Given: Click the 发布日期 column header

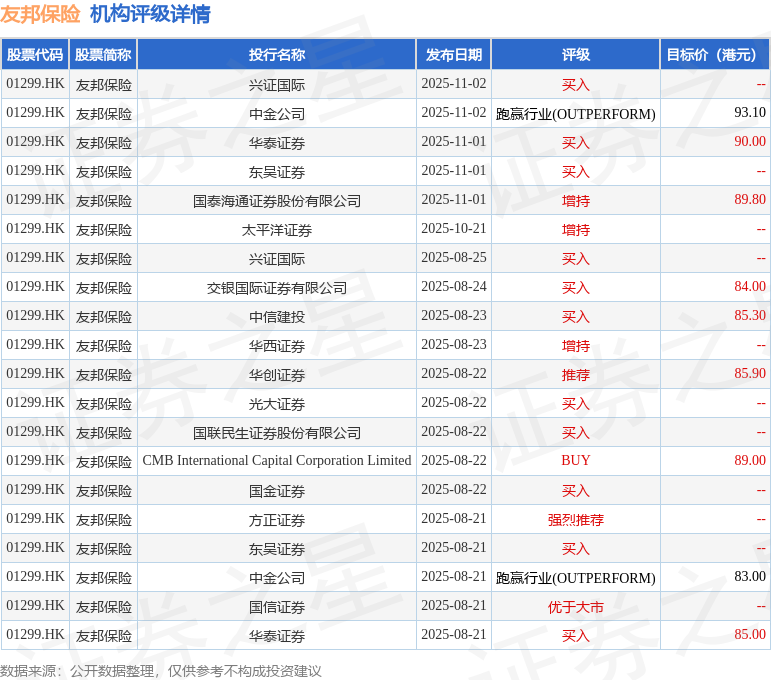Looking at the screenshot, I should [x=454, y=55].
